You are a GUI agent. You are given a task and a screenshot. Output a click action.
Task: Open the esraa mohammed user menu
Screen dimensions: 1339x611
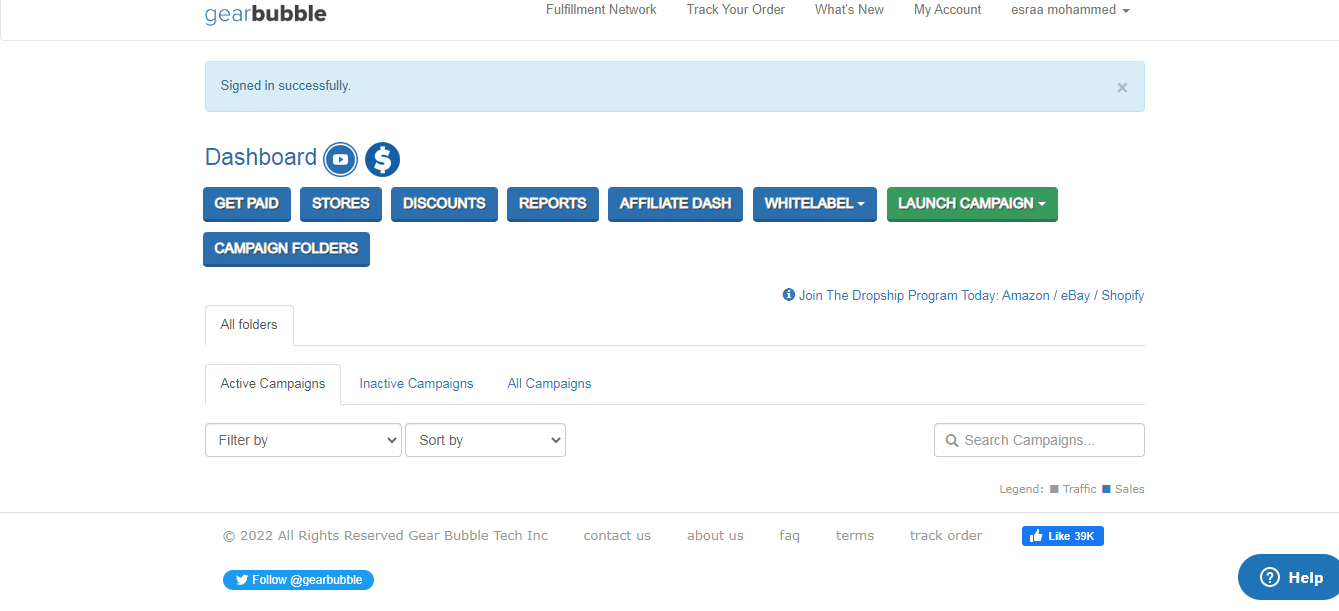1071,10
